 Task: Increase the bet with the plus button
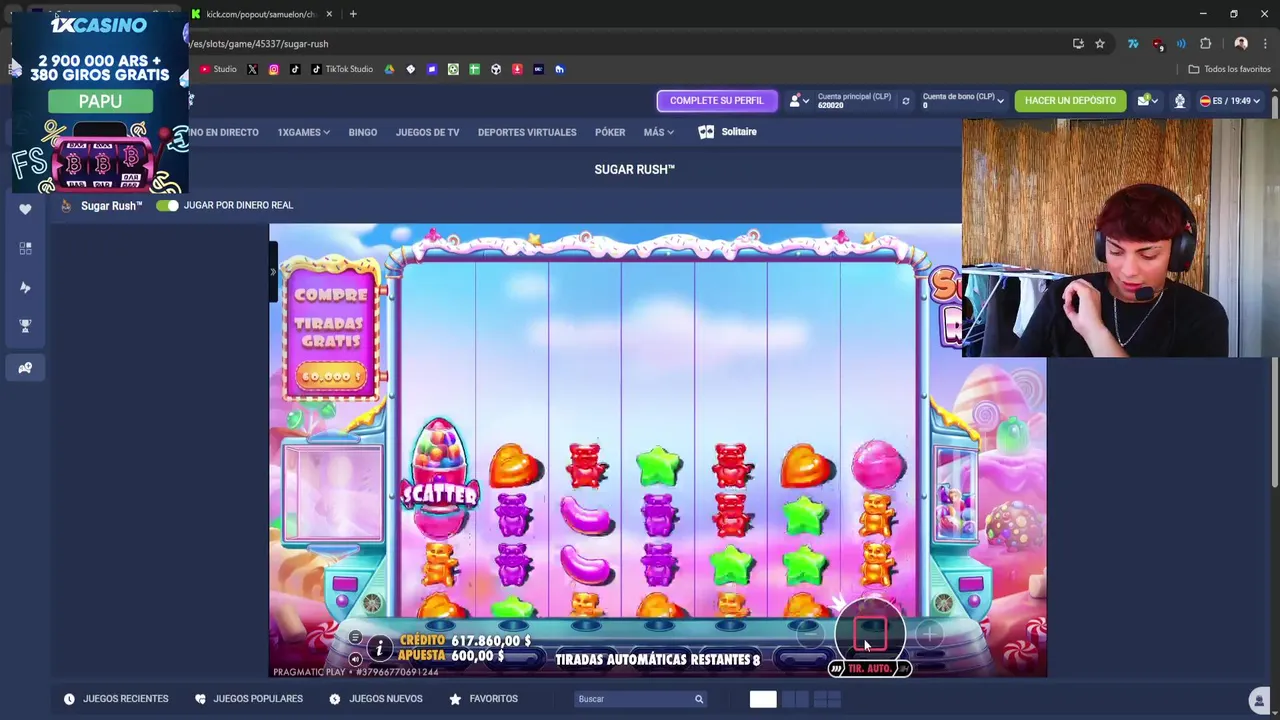(x=929, y=634)
